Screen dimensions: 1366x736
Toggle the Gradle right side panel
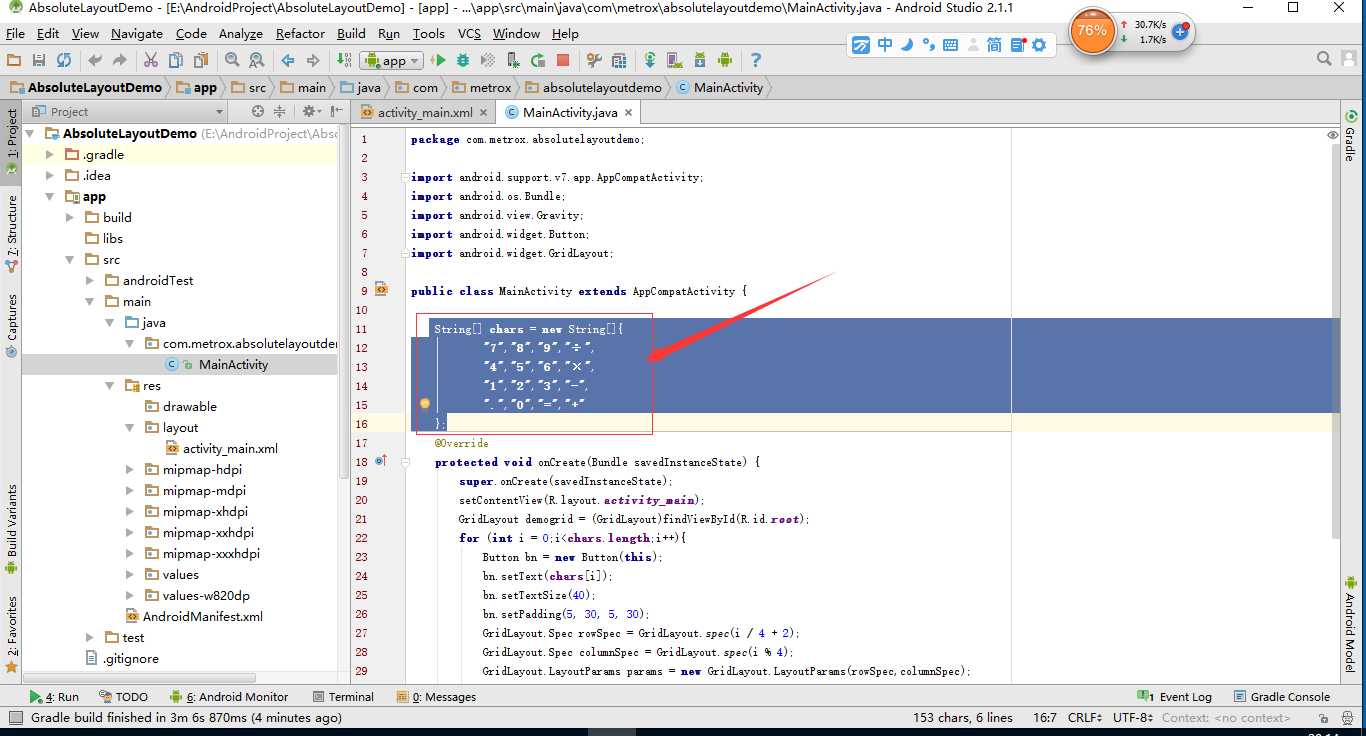click(1350, 135)
